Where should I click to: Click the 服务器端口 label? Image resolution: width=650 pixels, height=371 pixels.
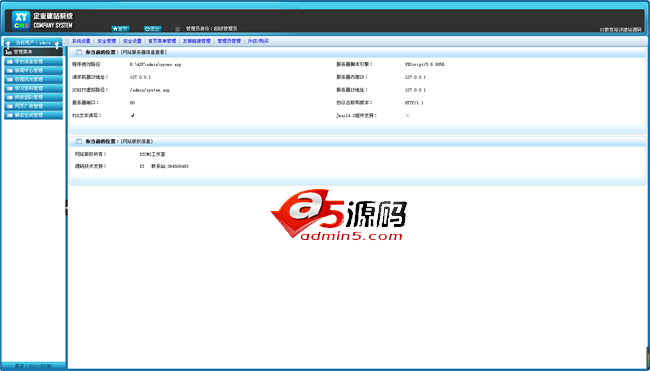click(85, 103)
